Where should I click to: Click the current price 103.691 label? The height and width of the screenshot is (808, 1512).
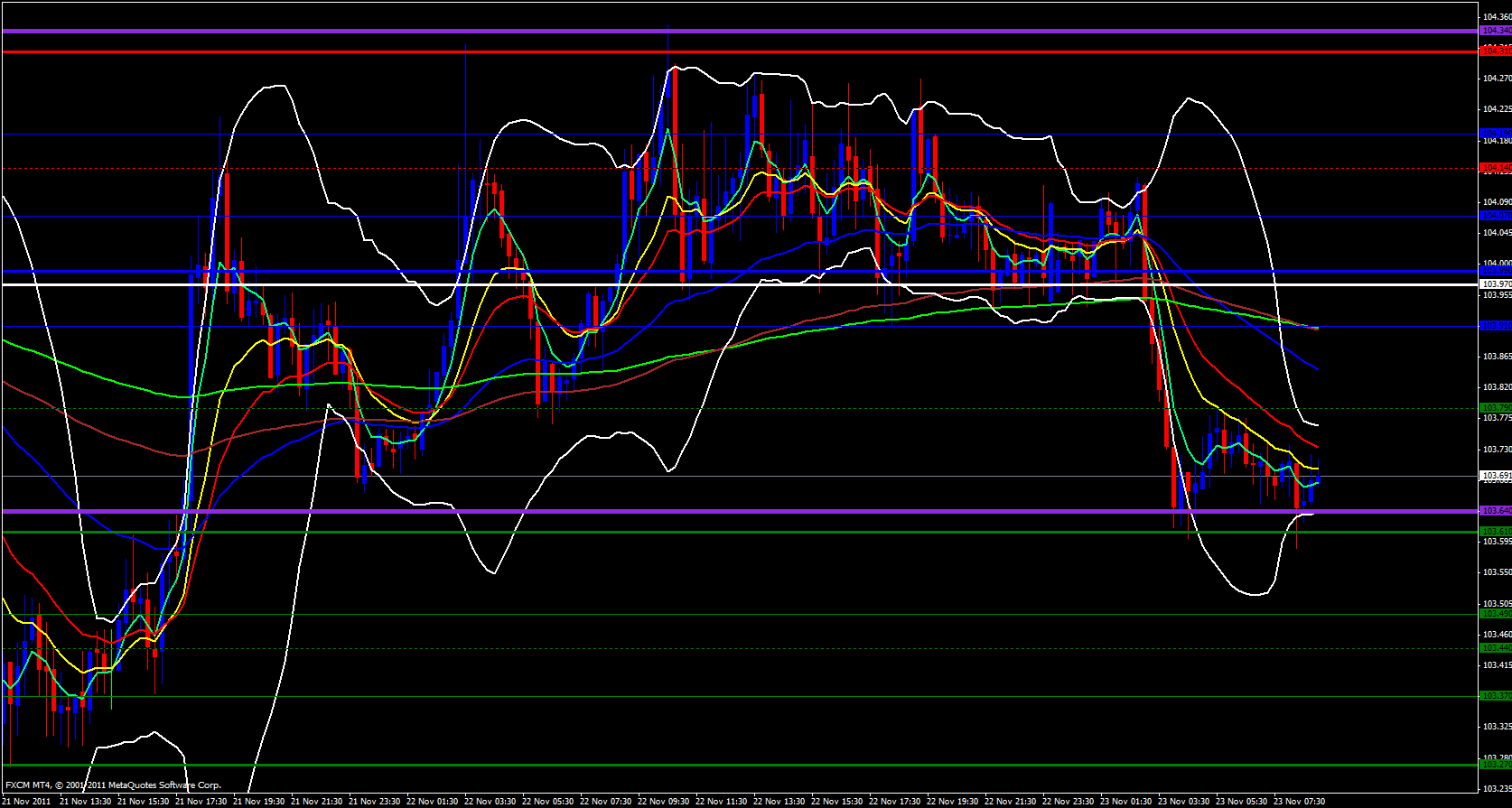[1495, 476]
